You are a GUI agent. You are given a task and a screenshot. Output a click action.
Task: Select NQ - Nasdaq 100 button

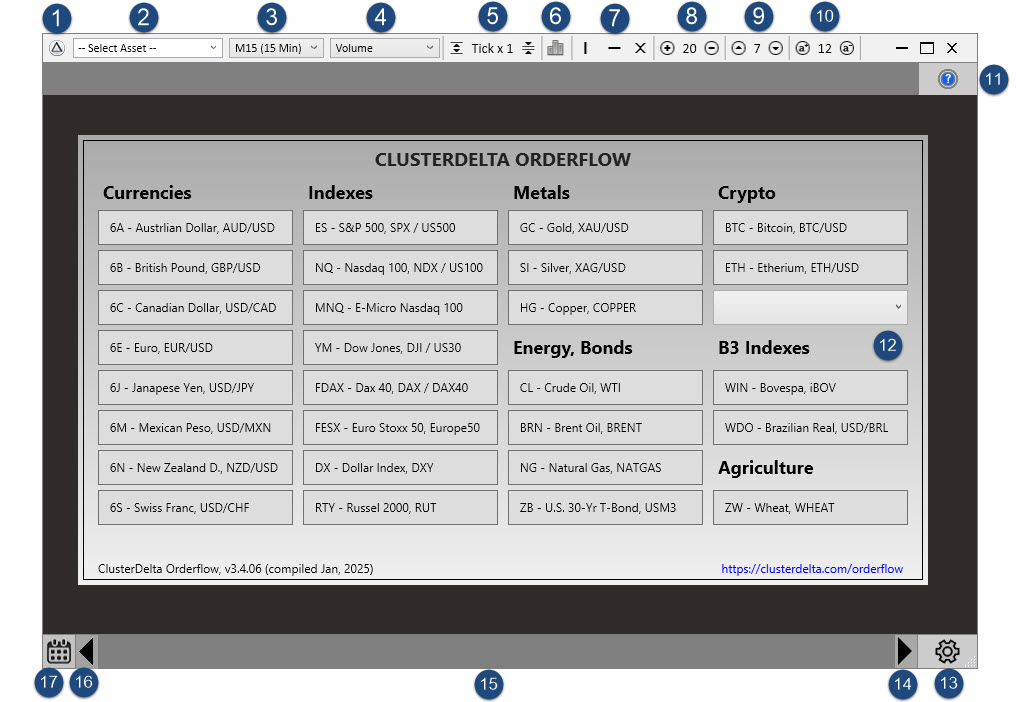pyautogui.click(x=400, y=267)
